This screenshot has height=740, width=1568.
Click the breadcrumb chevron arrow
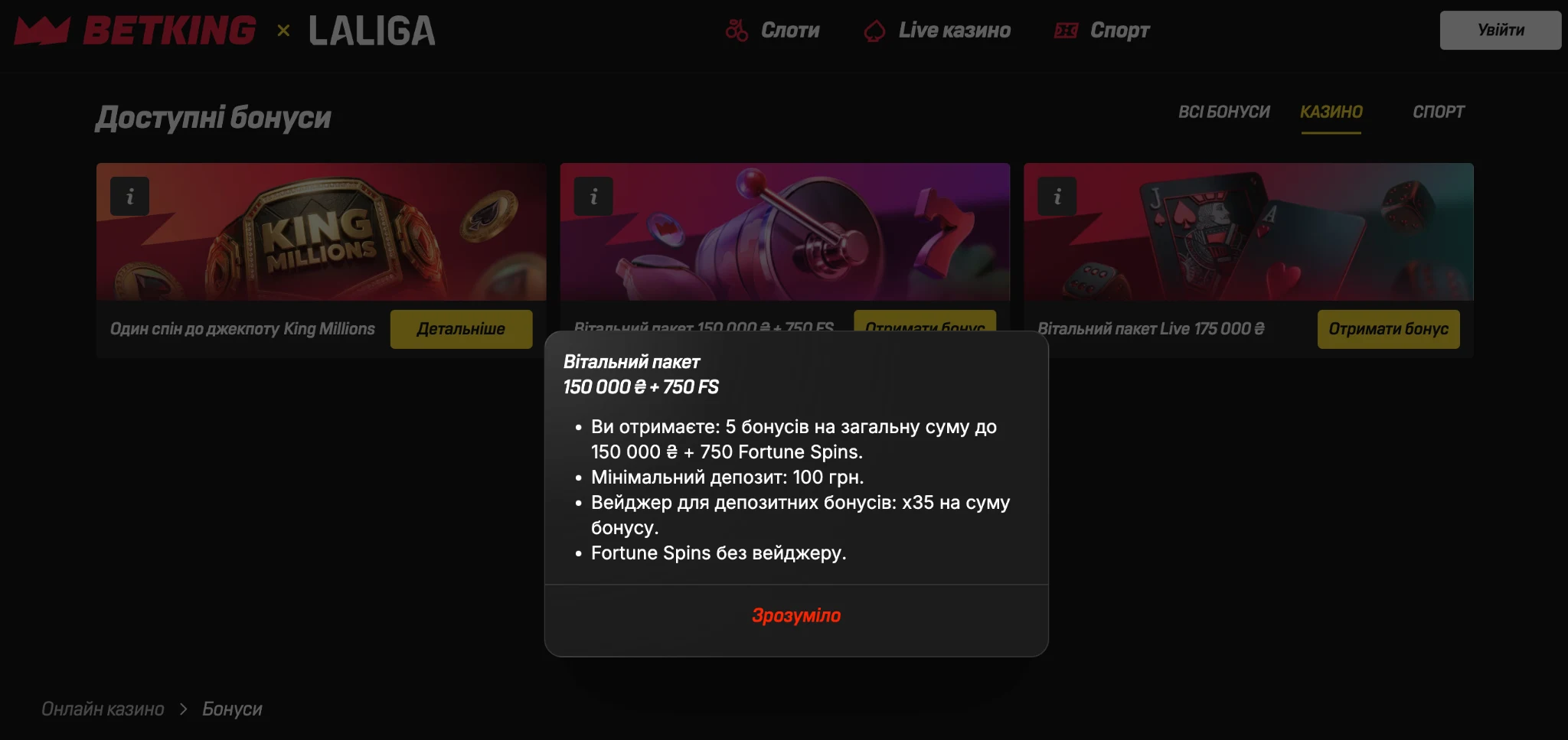183,709
